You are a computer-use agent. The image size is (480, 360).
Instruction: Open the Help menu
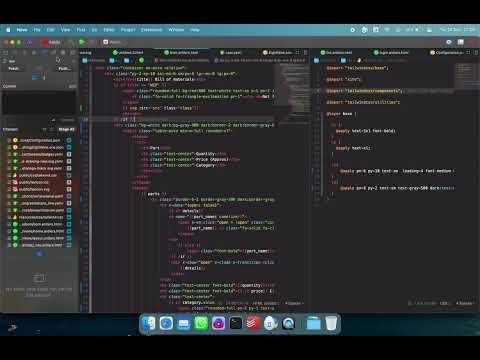195,30
